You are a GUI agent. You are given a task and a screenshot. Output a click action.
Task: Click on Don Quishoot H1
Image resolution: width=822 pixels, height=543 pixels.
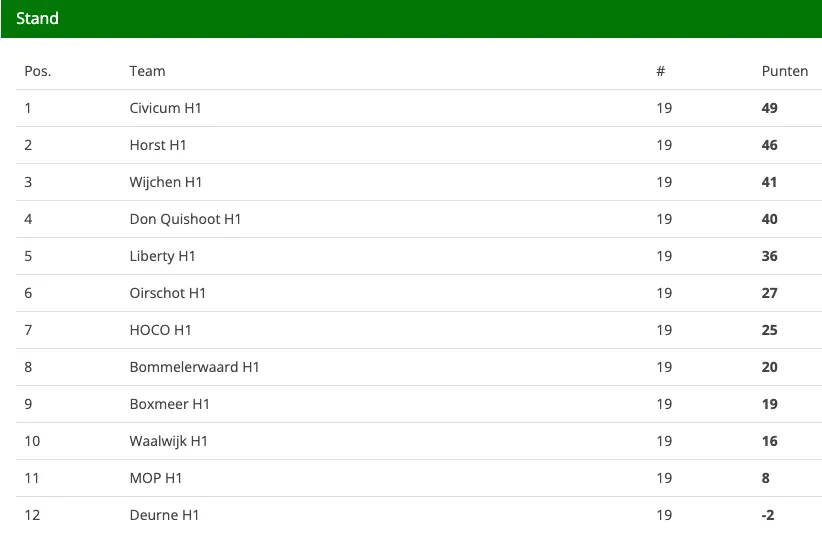(x=185, y=219)
